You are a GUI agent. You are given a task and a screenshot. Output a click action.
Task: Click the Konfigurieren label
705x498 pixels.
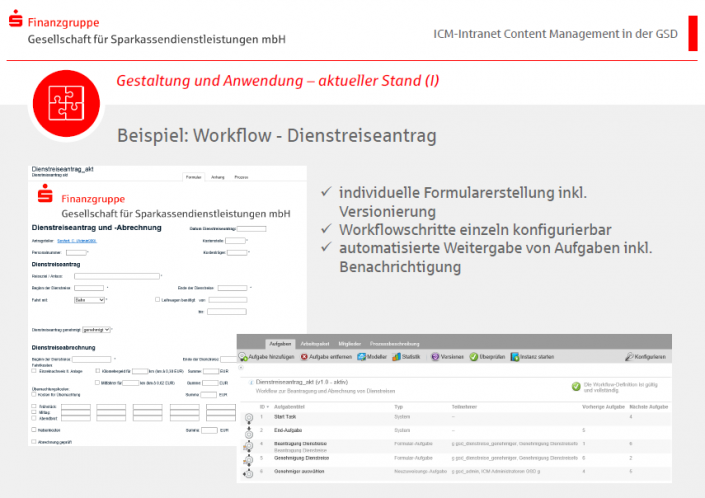[x=650, y=357]
